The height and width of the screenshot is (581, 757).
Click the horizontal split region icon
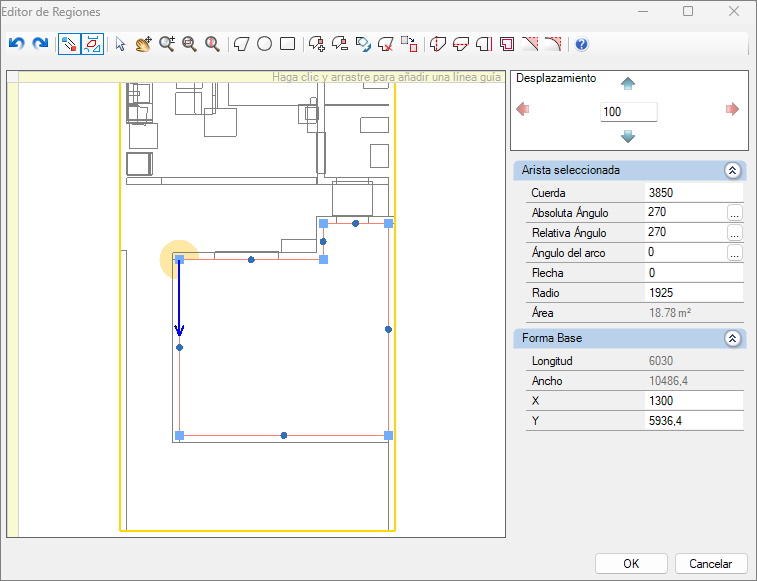coord(461,44)
